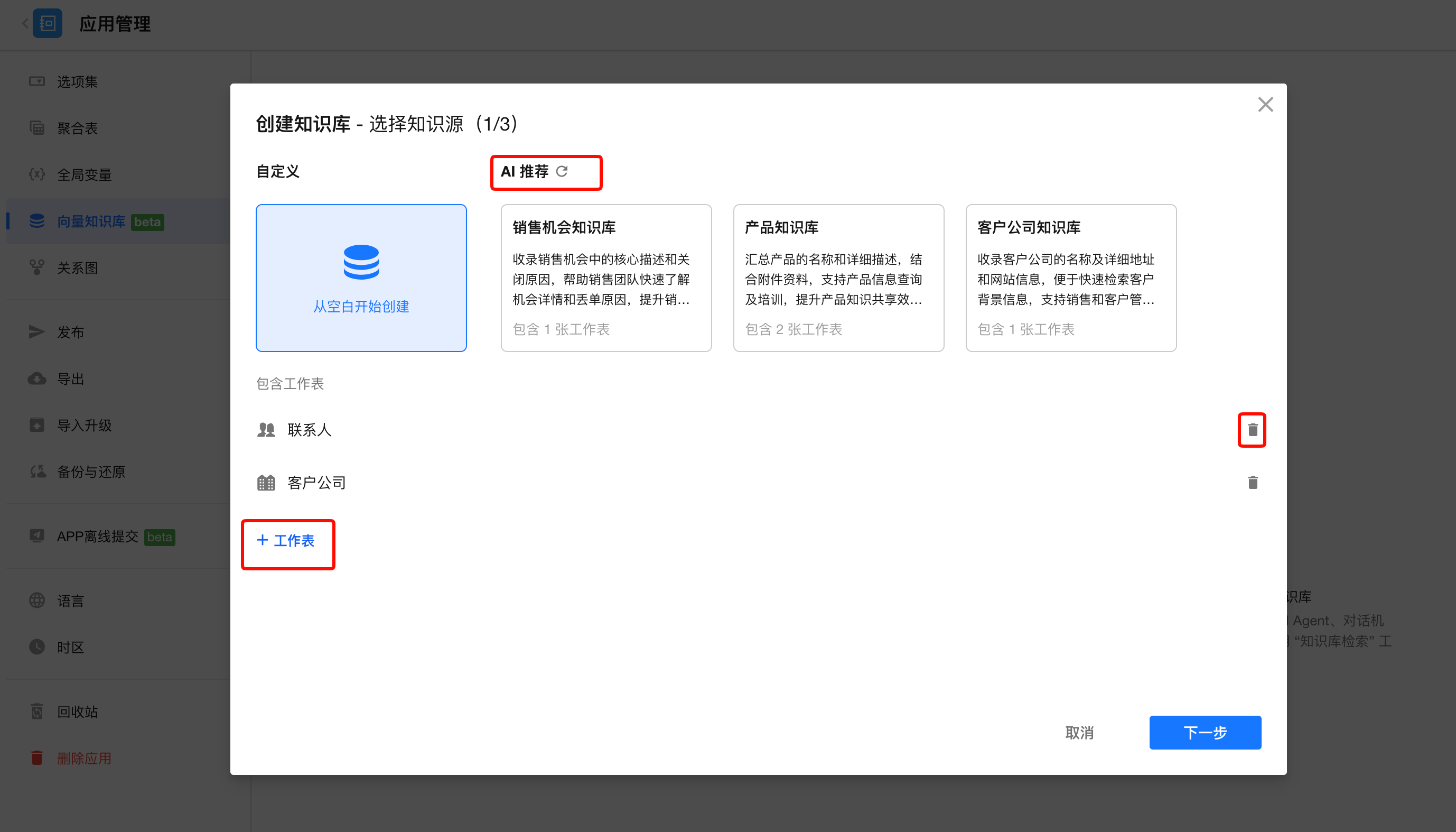This screenshot has height=832, width=1456.
Task: Click the AI recommend refresh icon
Action: point(562,171)
